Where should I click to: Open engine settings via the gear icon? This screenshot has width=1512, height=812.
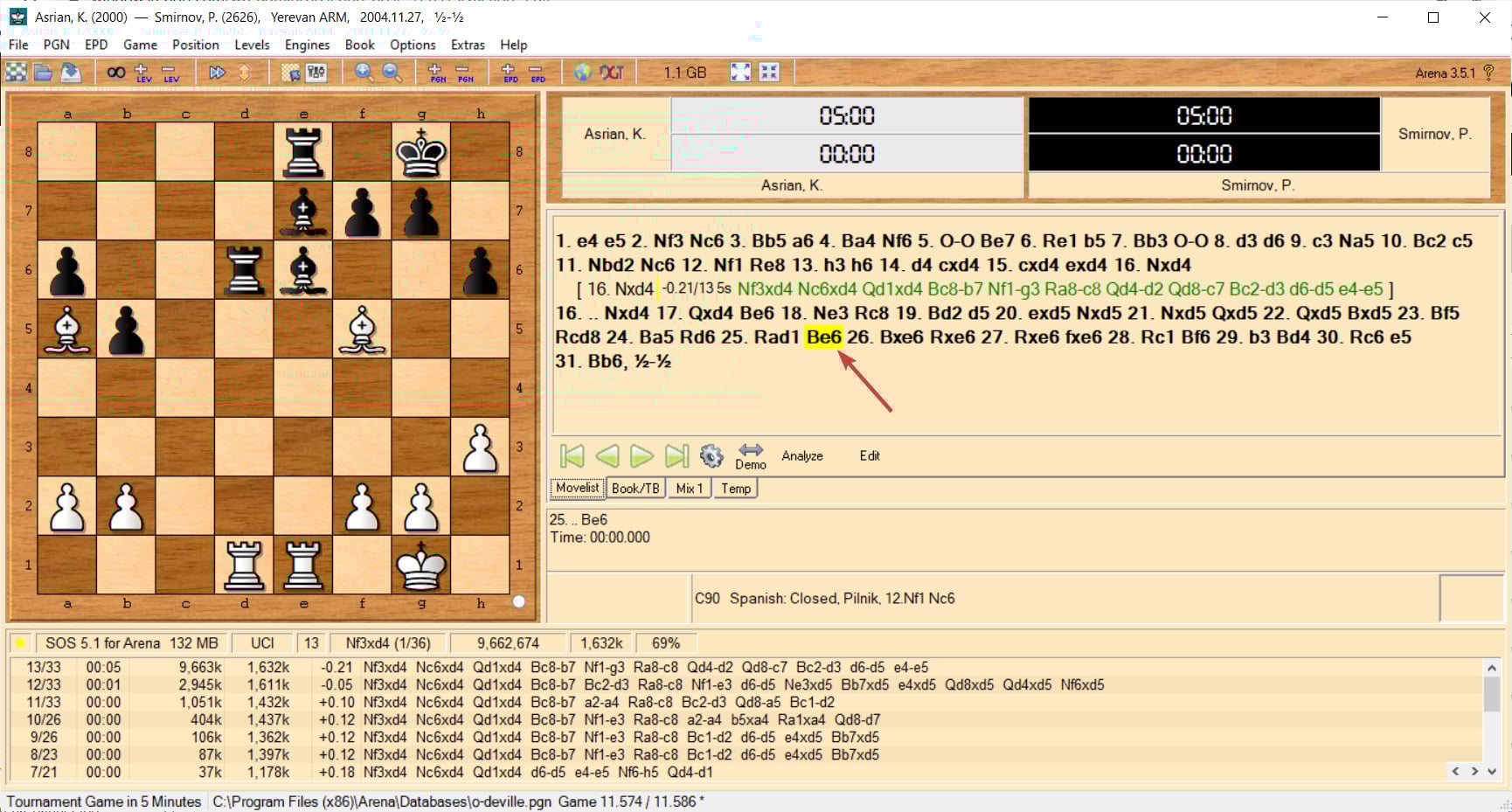coord(712,455)
